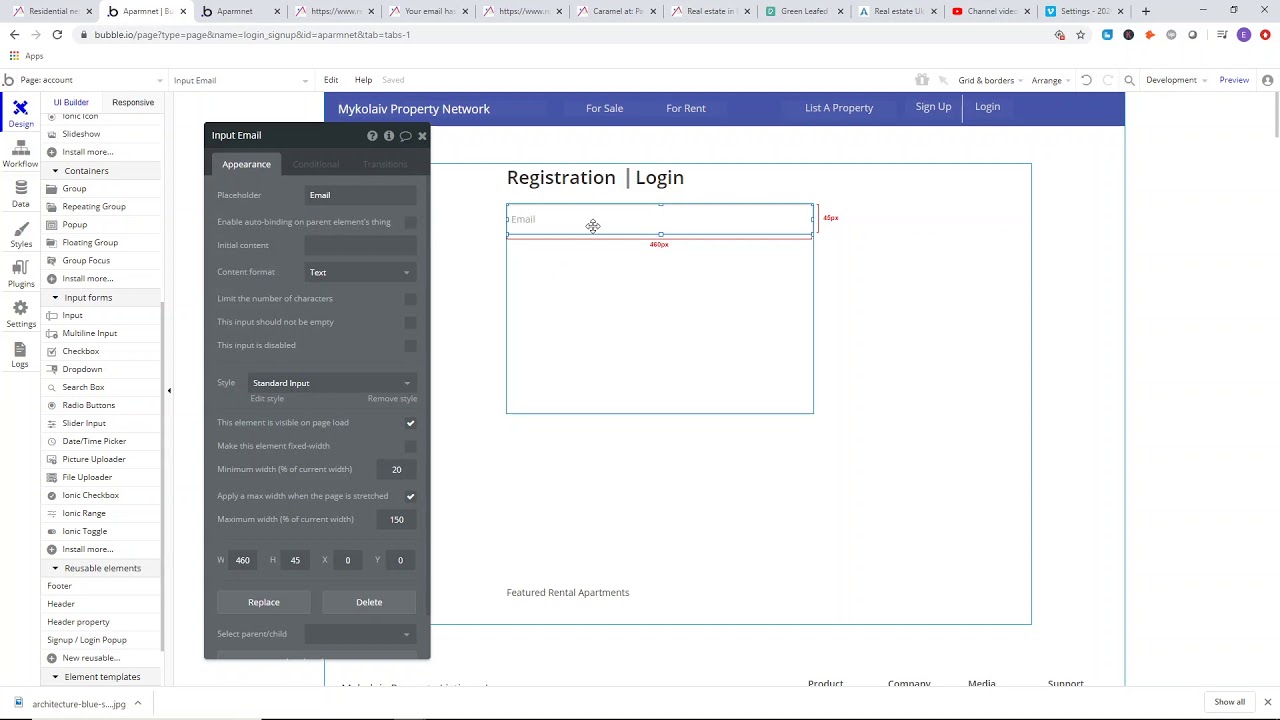Open the help question icon in Input Email panel
Image resolution: width=1280 pixels, height=720 pixels.
coord(372,135)
